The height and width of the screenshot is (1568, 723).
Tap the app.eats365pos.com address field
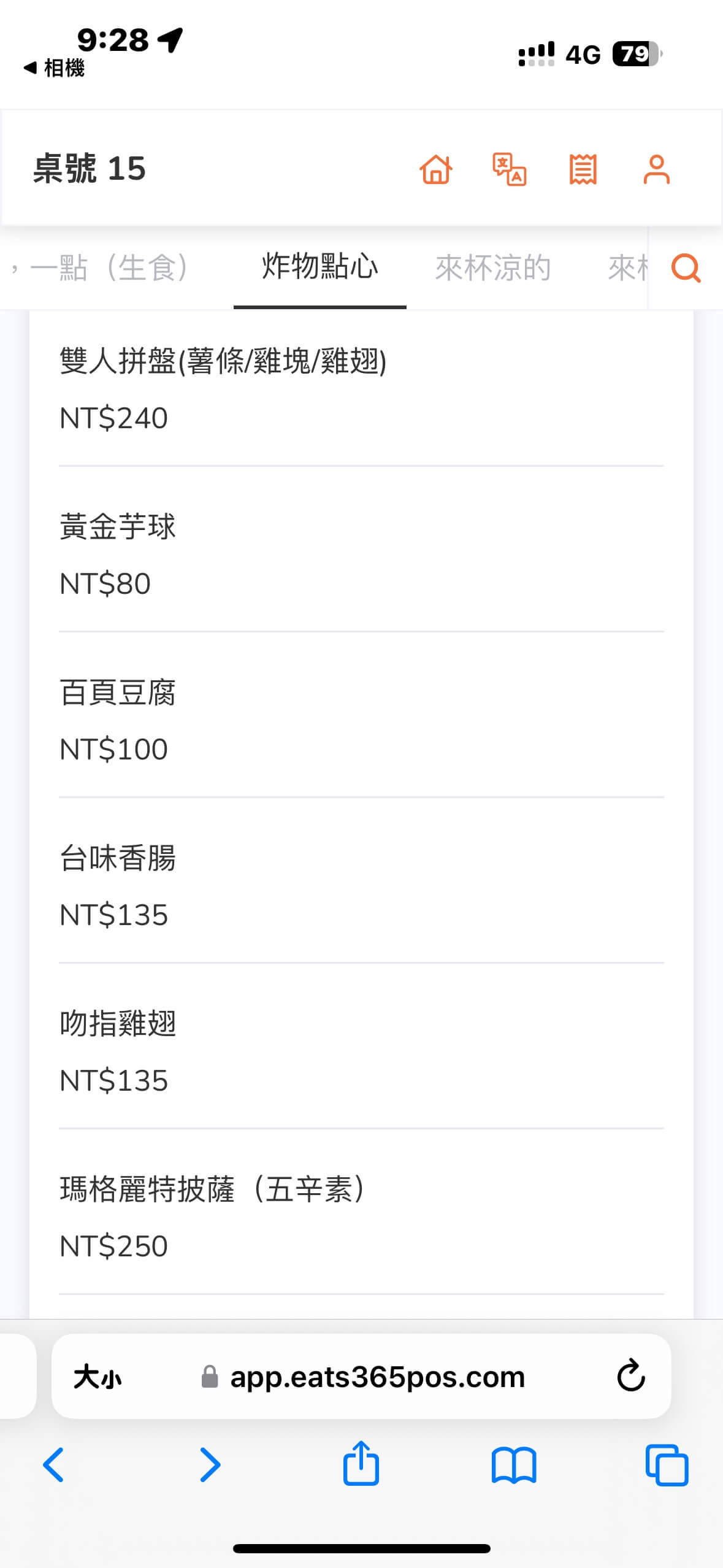click(x=377, y=1377)
